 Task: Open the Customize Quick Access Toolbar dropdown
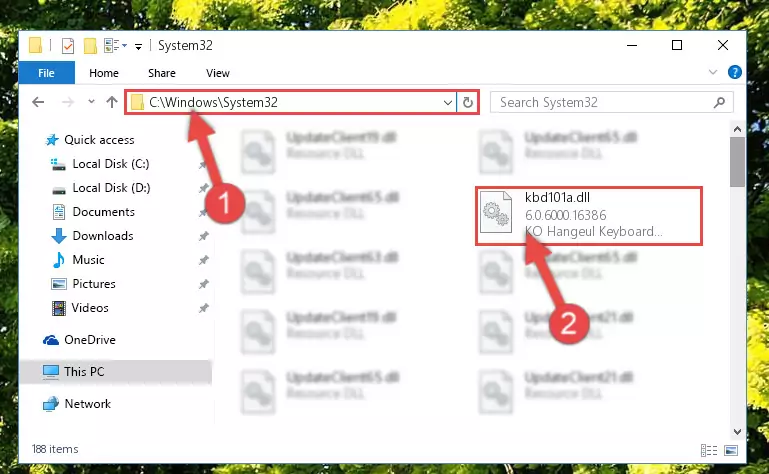139,47
